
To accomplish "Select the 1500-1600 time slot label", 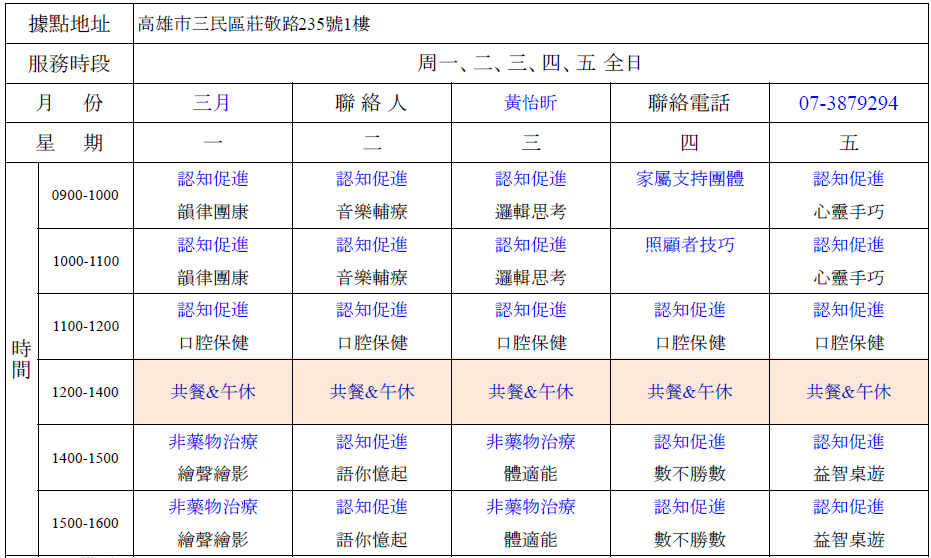I will [85, 523].
